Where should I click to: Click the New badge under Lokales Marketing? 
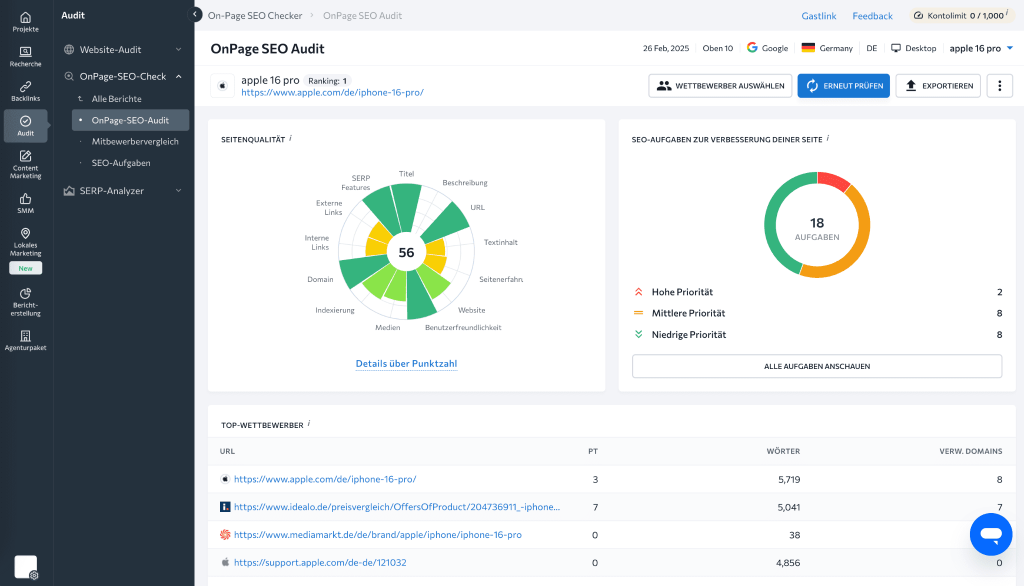tap(25, 268)
